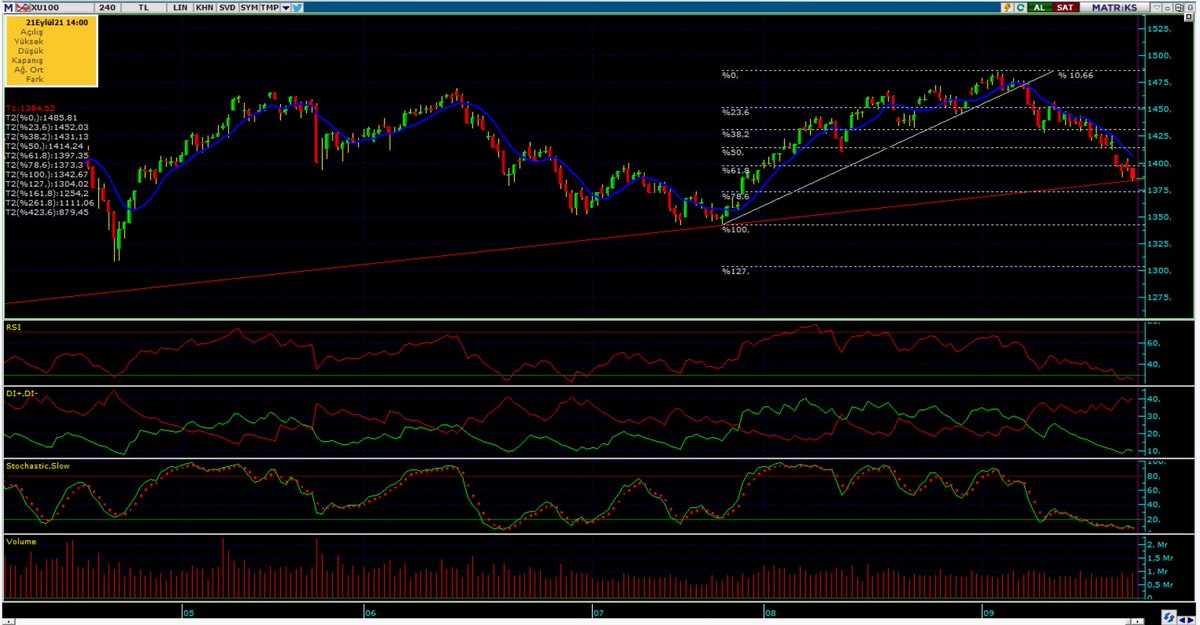This screenshot has width=1200, height=625.
Task: Click the RSI indicator label
Action: [x=13, y=326]
